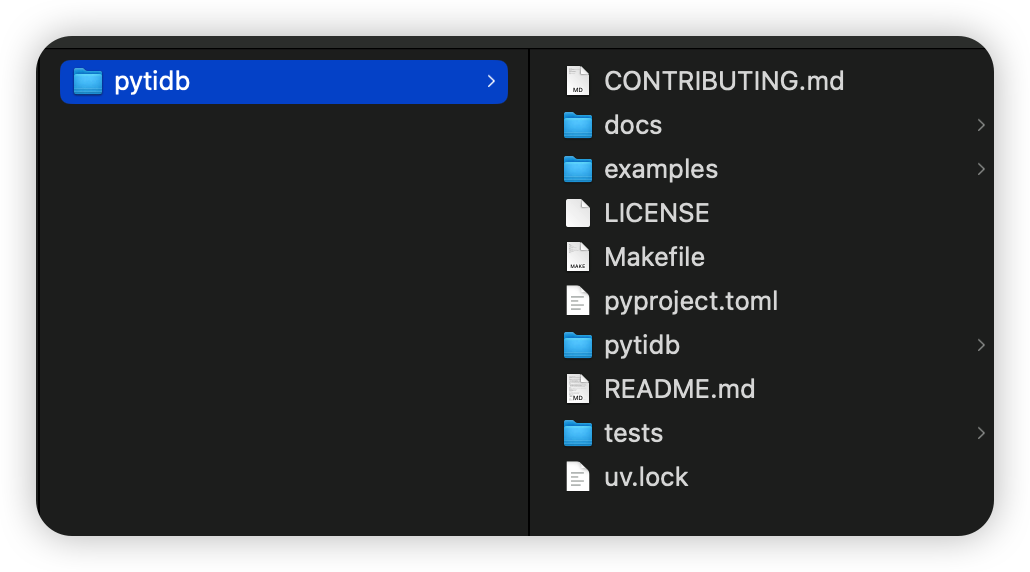Click the examples folder icon
This screenshot has height=572, width=1030.
tap(578, 169)
